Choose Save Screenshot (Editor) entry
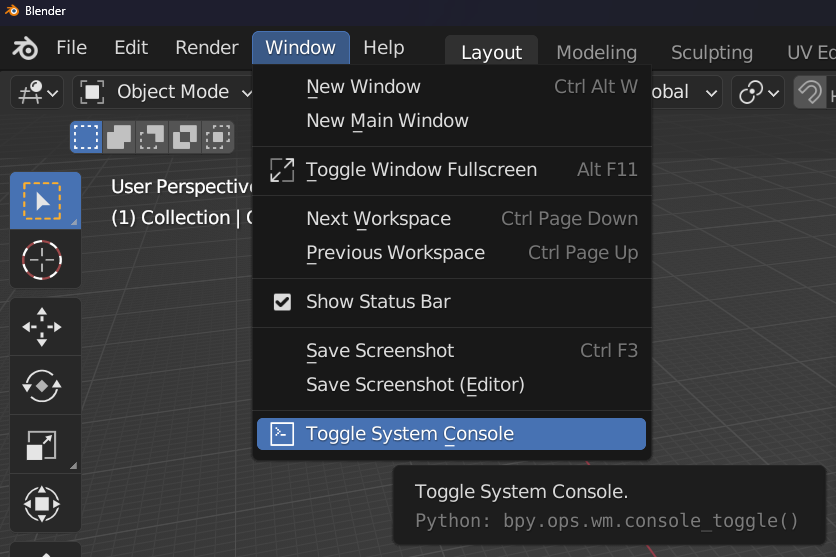 click(x=452, y=385)
